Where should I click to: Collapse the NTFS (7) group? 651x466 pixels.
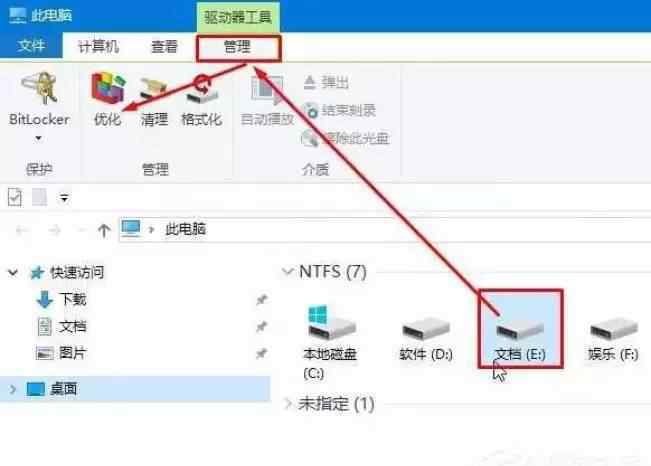(287, 272)
